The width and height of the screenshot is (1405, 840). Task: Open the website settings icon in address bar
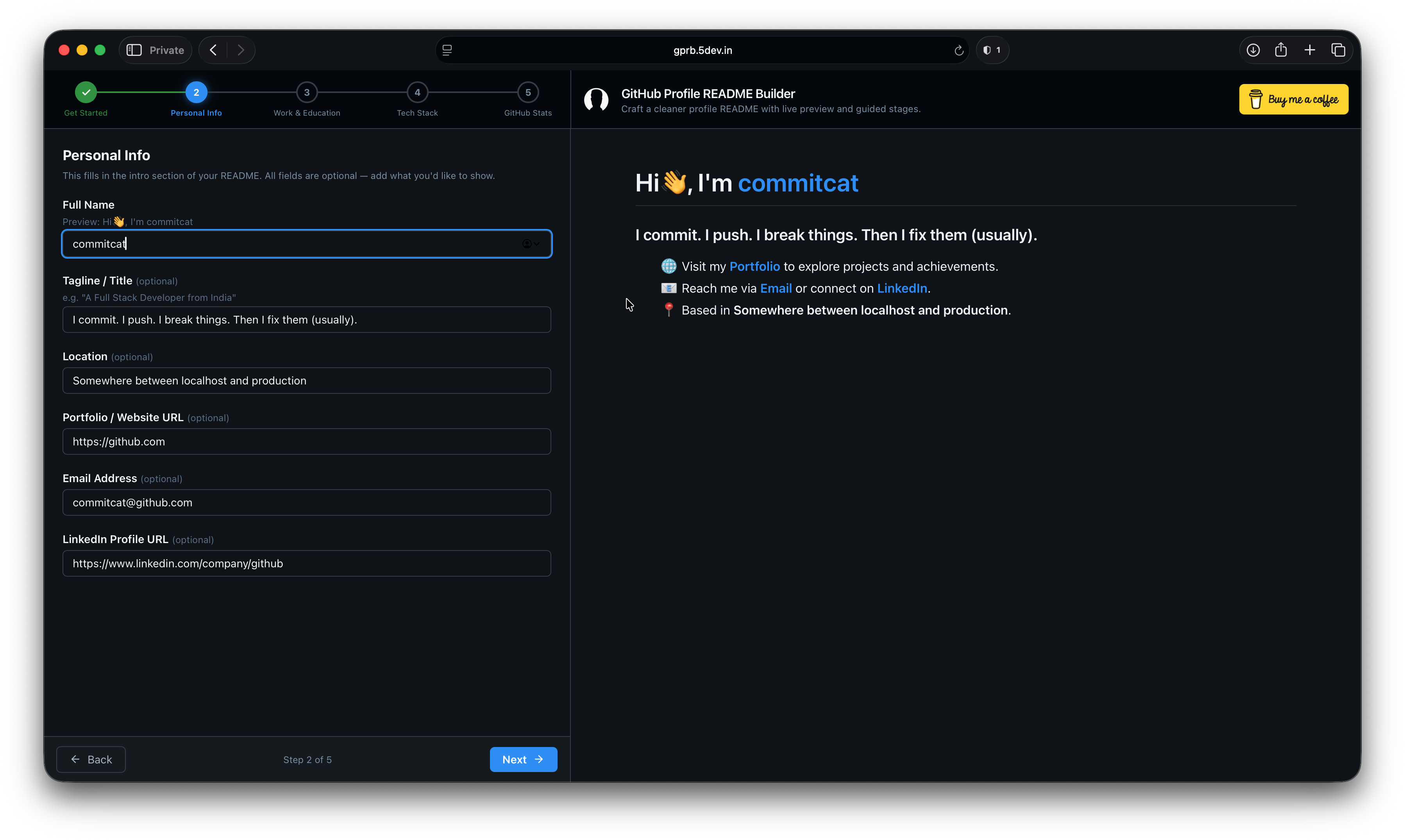coord(447,50)
